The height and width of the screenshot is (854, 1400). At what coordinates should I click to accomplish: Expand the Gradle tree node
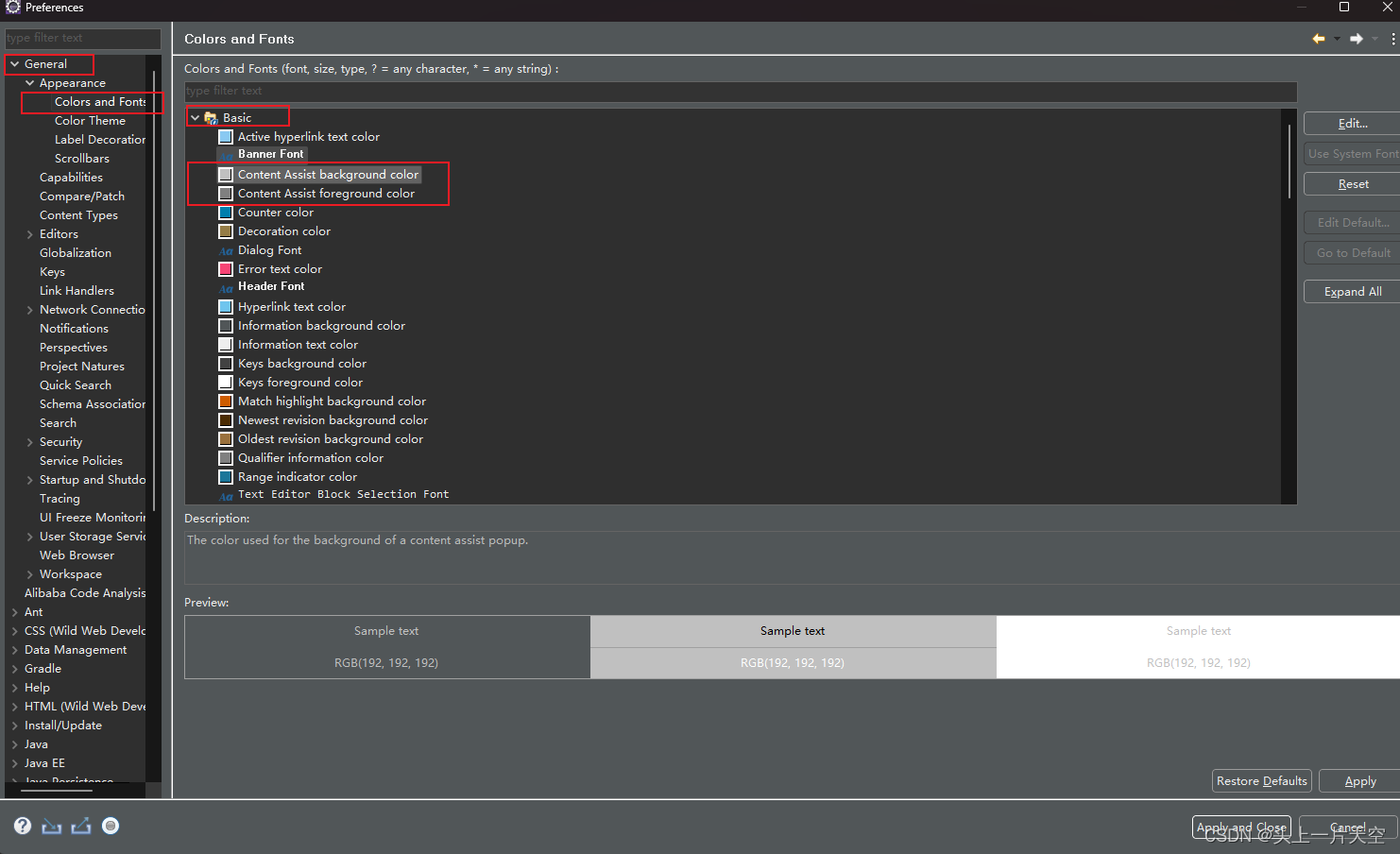15,669
